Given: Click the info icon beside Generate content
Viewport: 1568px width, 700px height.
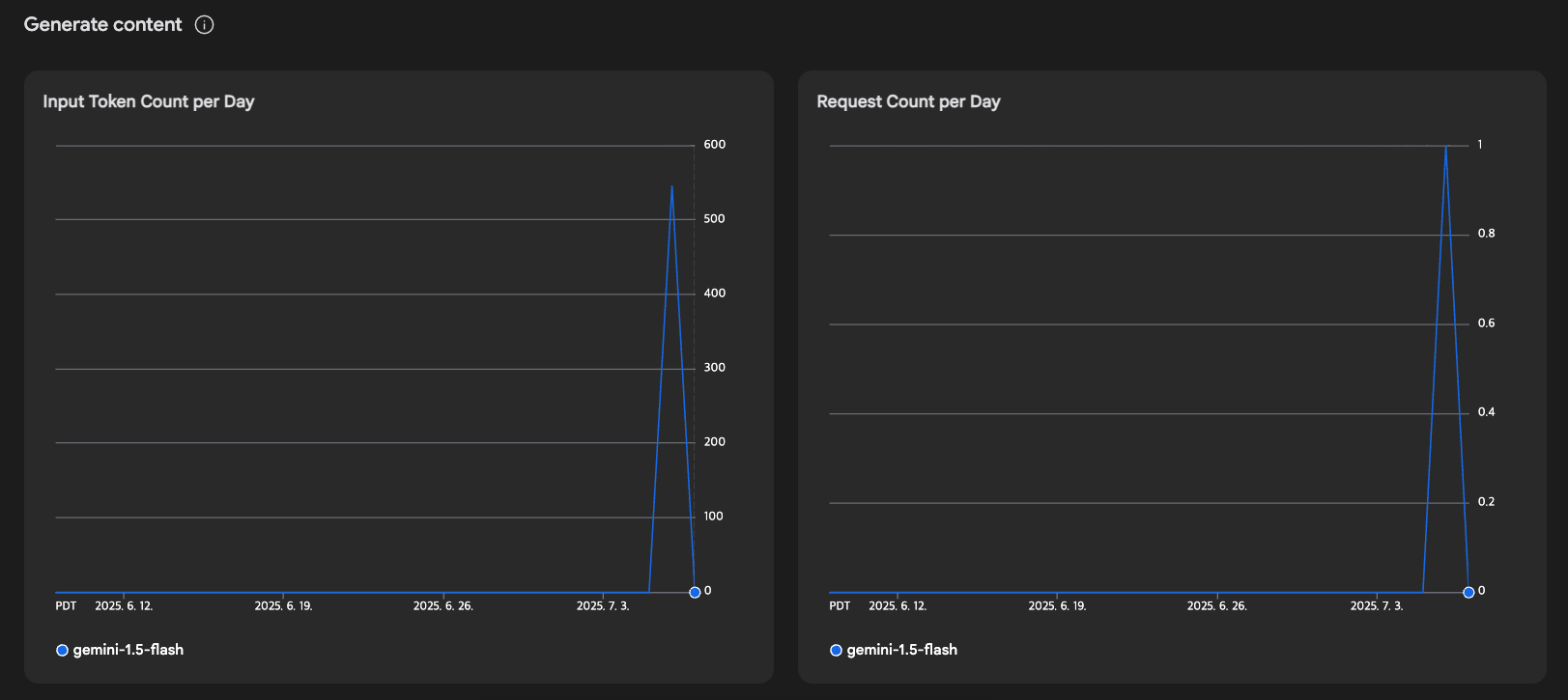Looking at the screenshot, I should (204, 25).
